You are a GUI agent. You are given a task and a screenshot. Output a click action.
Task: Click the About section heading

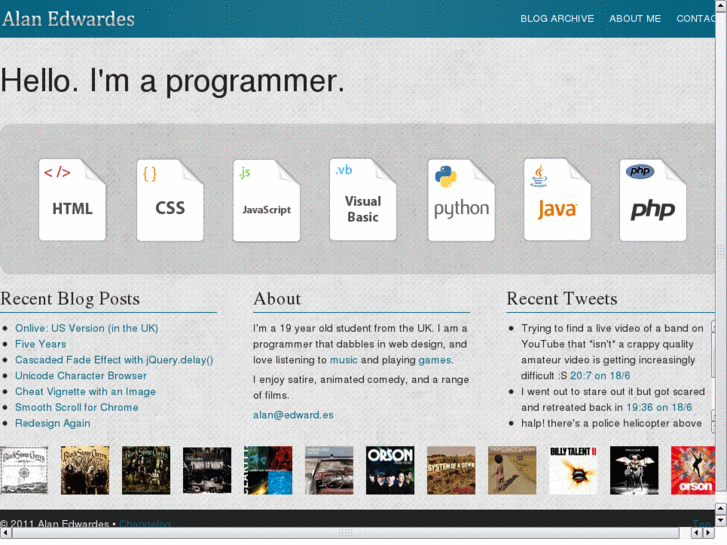(277, 299)
